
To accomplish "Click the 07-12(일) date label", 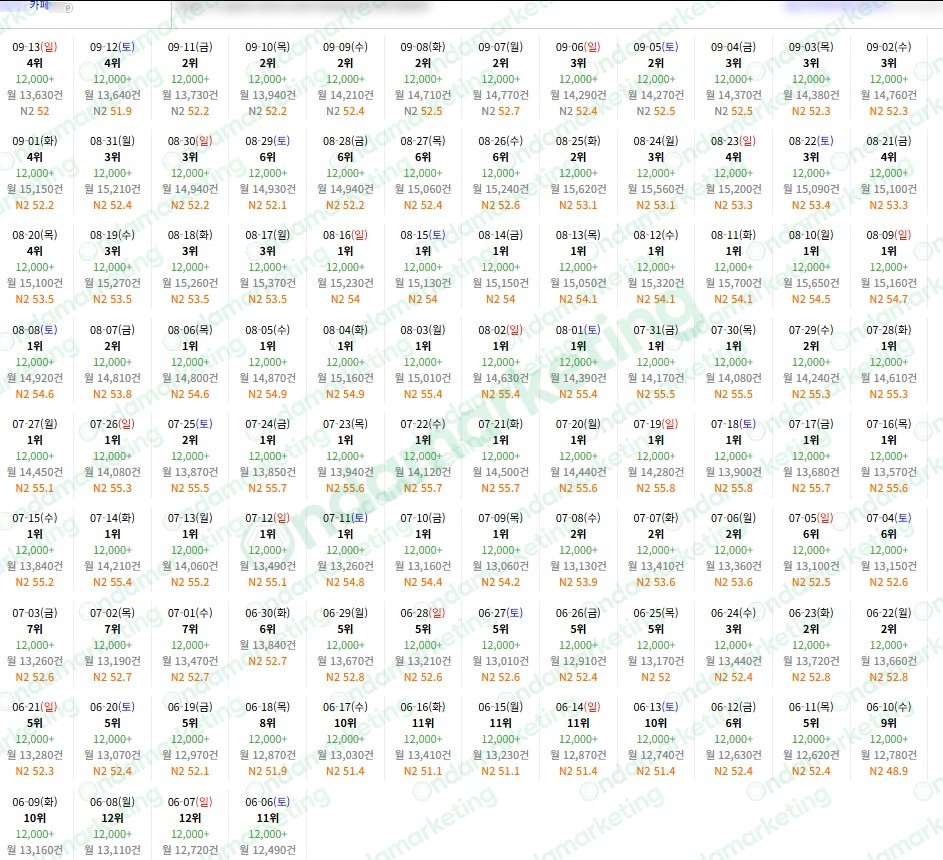I will [268, 518].
